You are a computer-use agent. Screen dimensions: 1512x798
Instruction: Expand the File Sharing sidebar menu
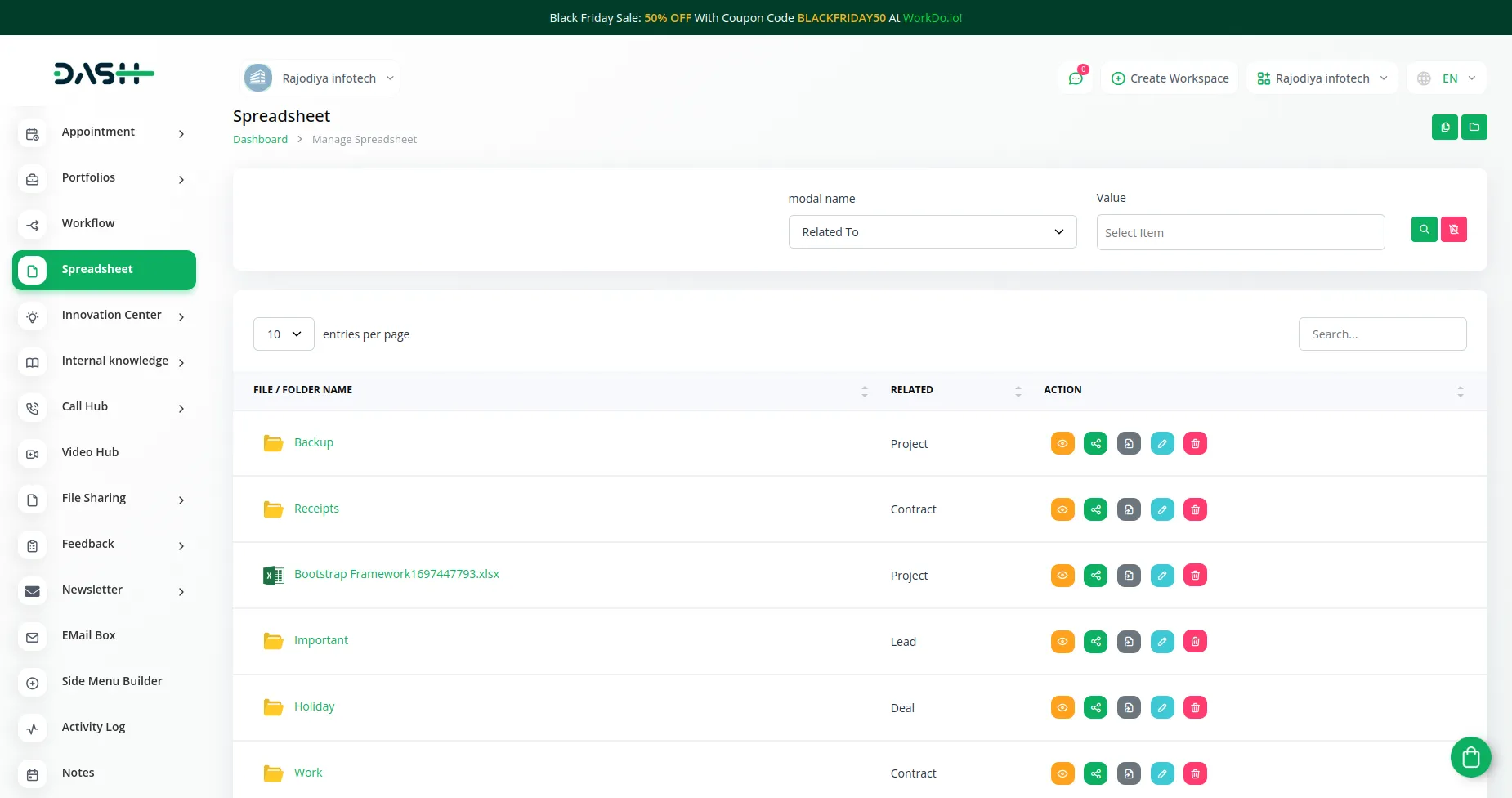tap(104, 499)
